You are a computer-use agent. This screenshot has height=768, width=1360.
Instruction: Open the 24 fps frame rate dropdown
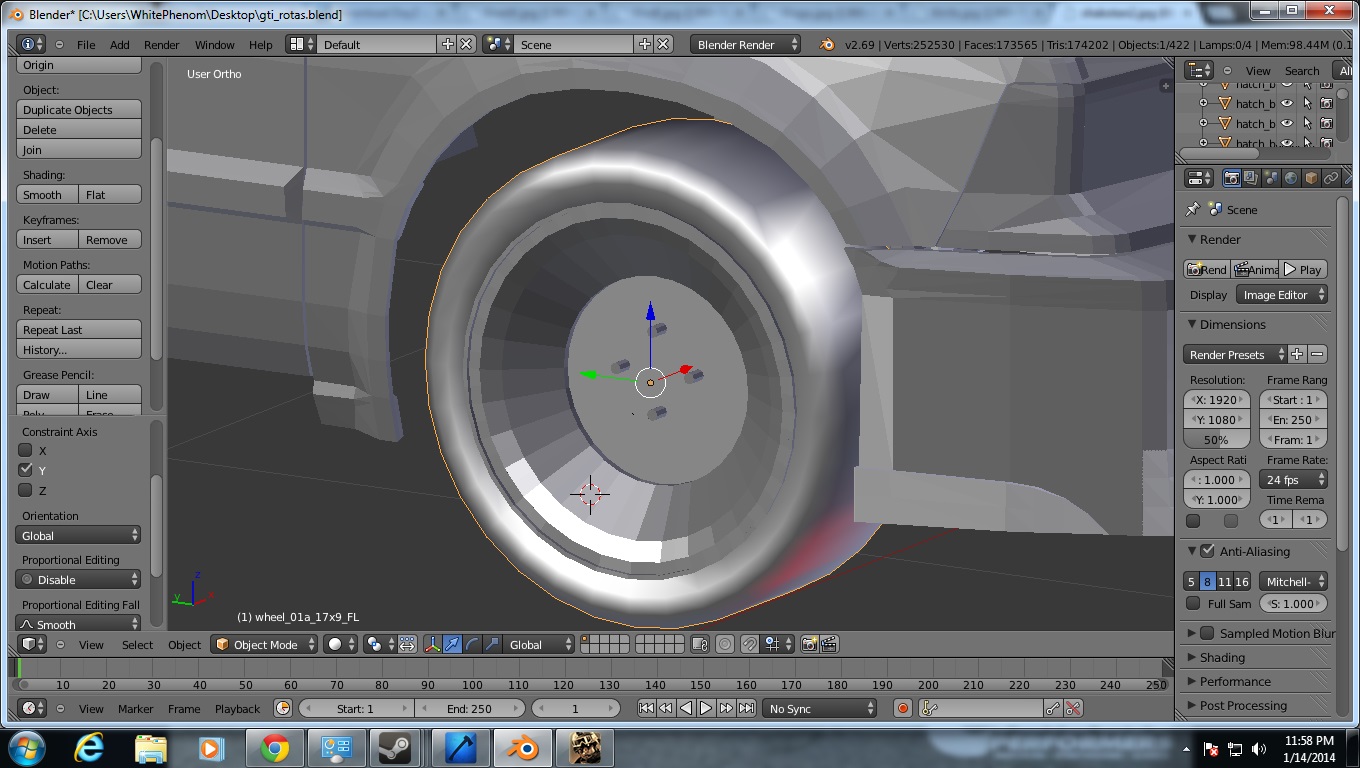point(1293,480)
